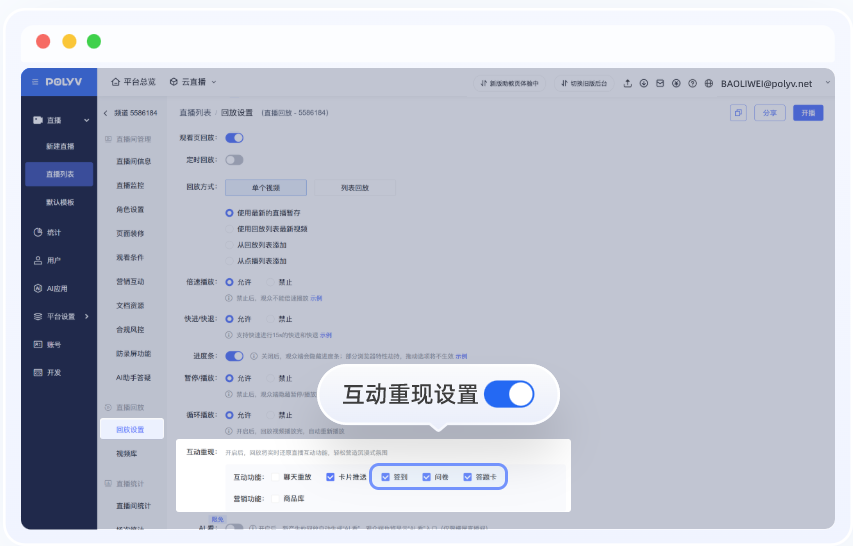
Task: Go back using arrow beside 频道 5586184
Action: [x=106, y=113]
